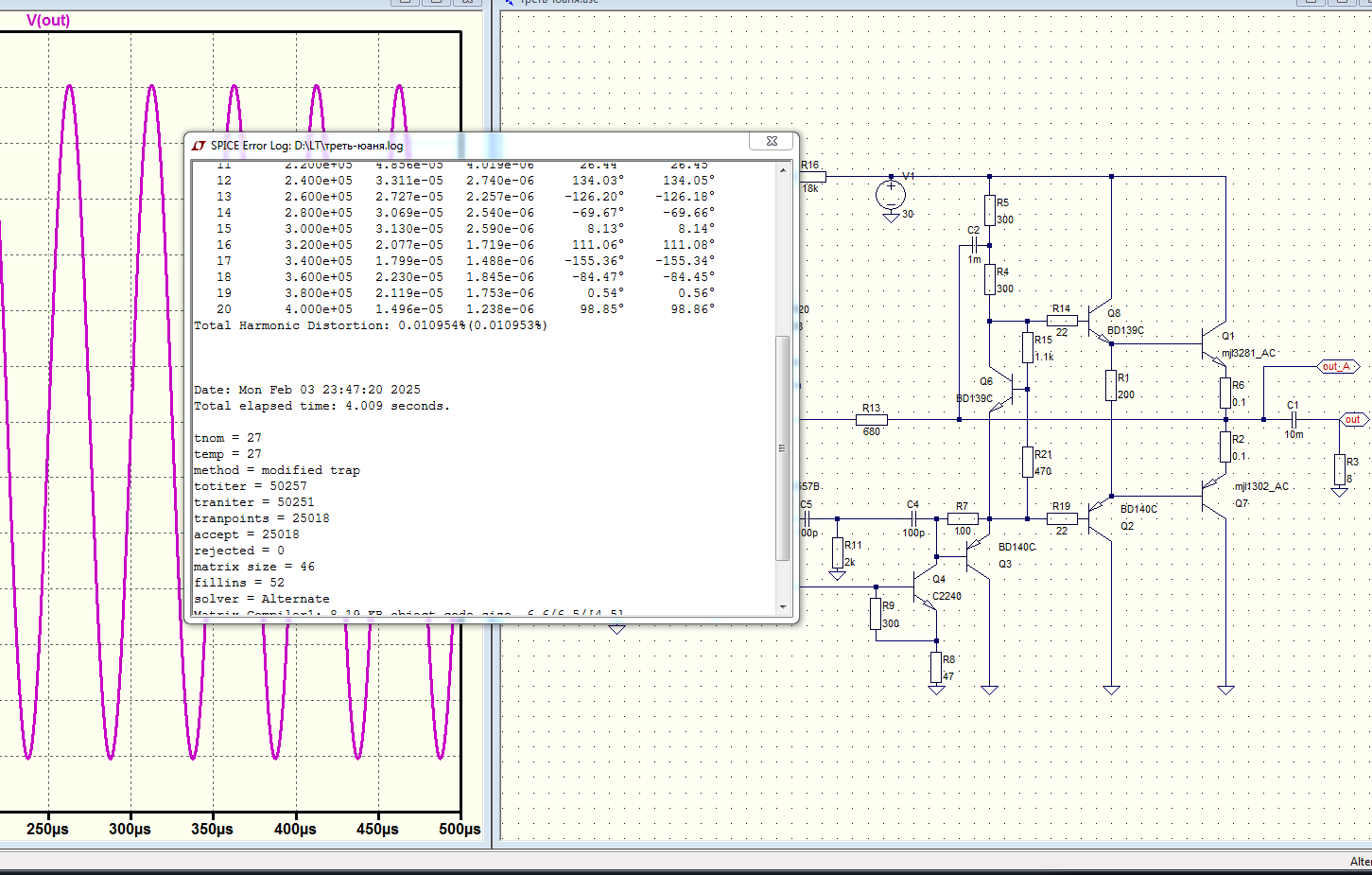Click the 400µs time axis label

pyautogui.click(x=295, y=829)
